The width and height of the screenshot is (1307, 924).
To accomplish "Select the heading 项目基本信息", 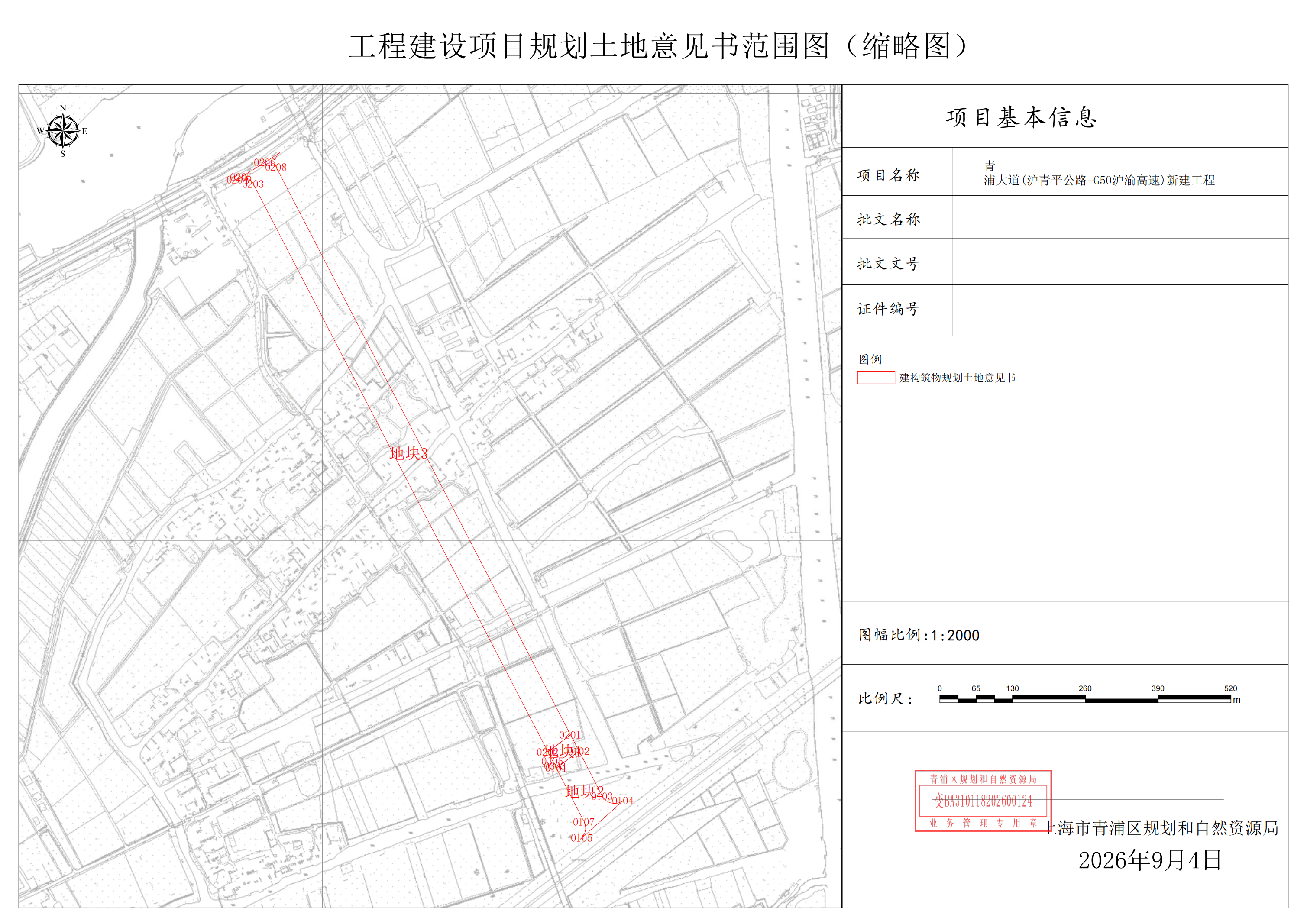I will (1021, 117).
